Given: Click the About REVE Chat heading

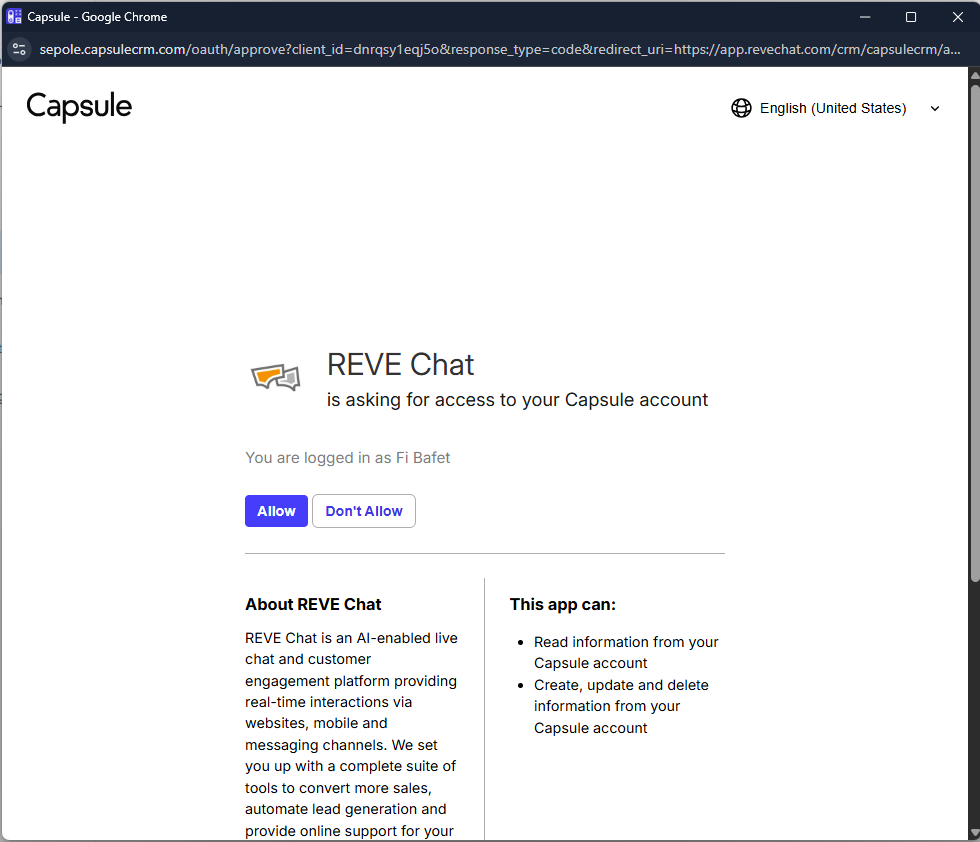Looking at the screenshot, I should [313, 604].
